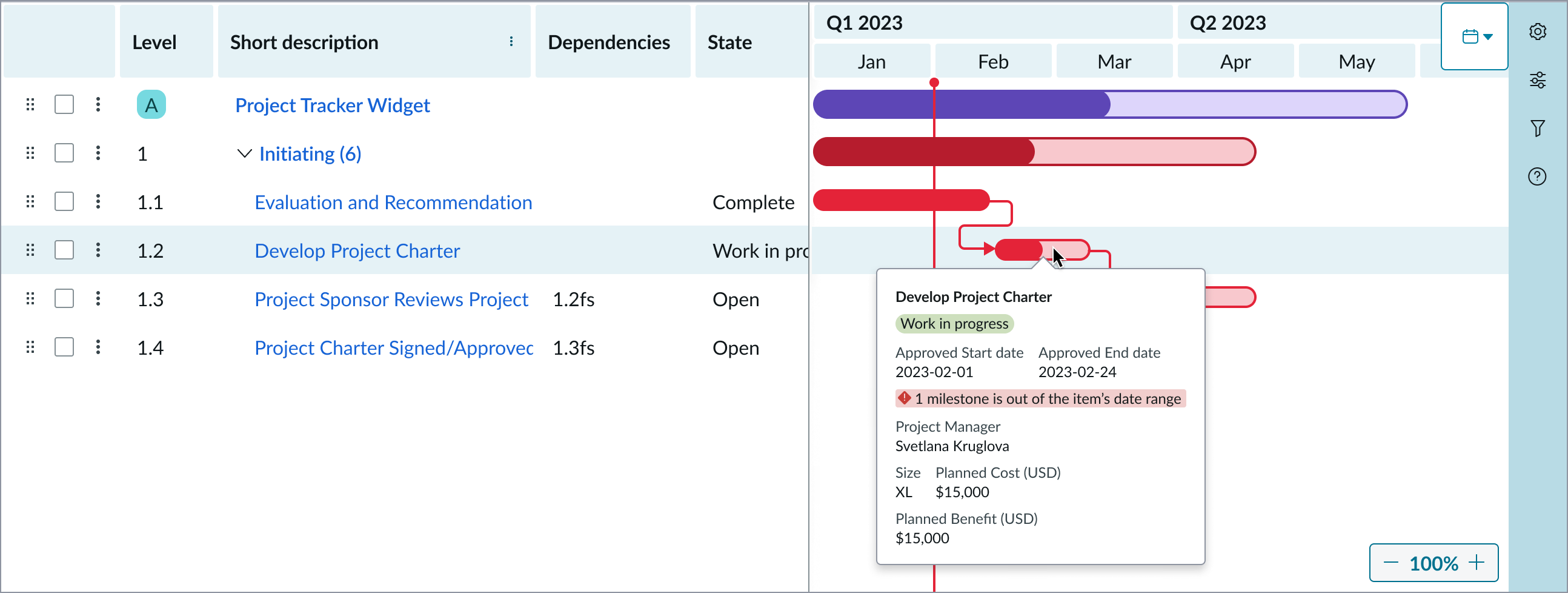This screenshot has width=1568, height=593.
Task: Check the row 1.4 checkbox
Action: (x=64, y=347)
